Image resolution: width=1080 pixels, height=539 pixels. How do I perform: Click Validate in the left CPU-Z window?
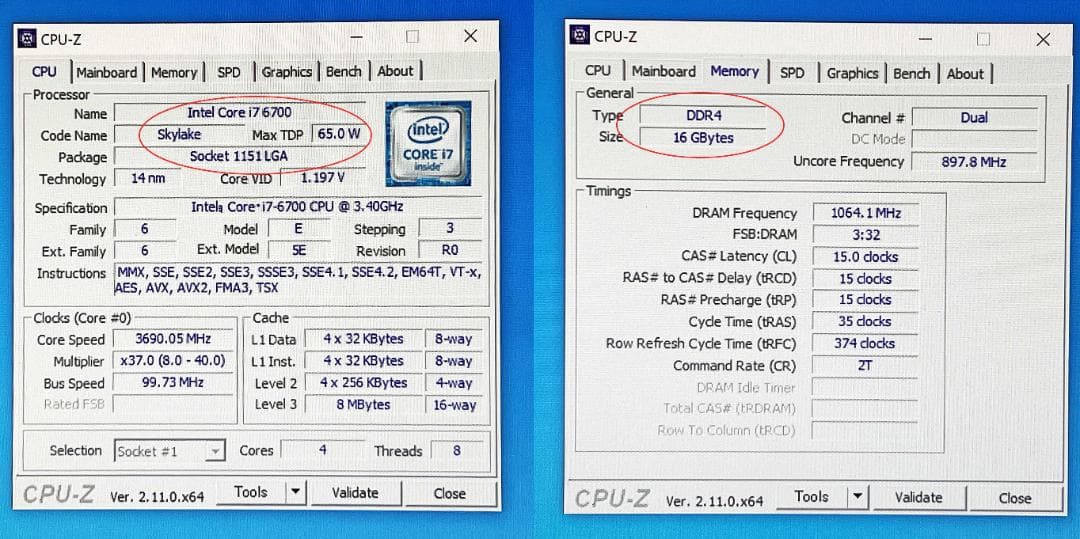point(355,493)
